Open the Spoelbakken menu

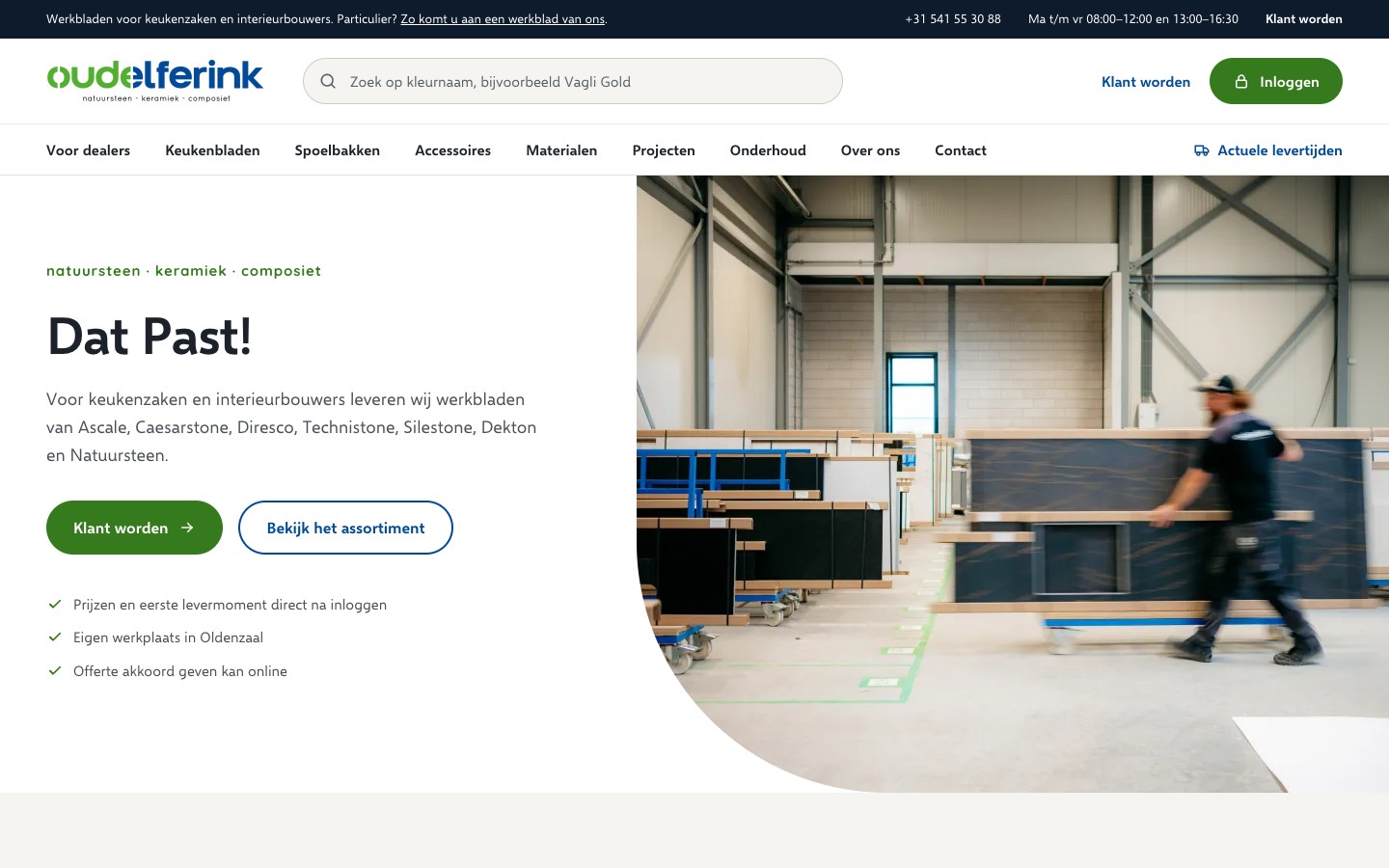[338, 150]
